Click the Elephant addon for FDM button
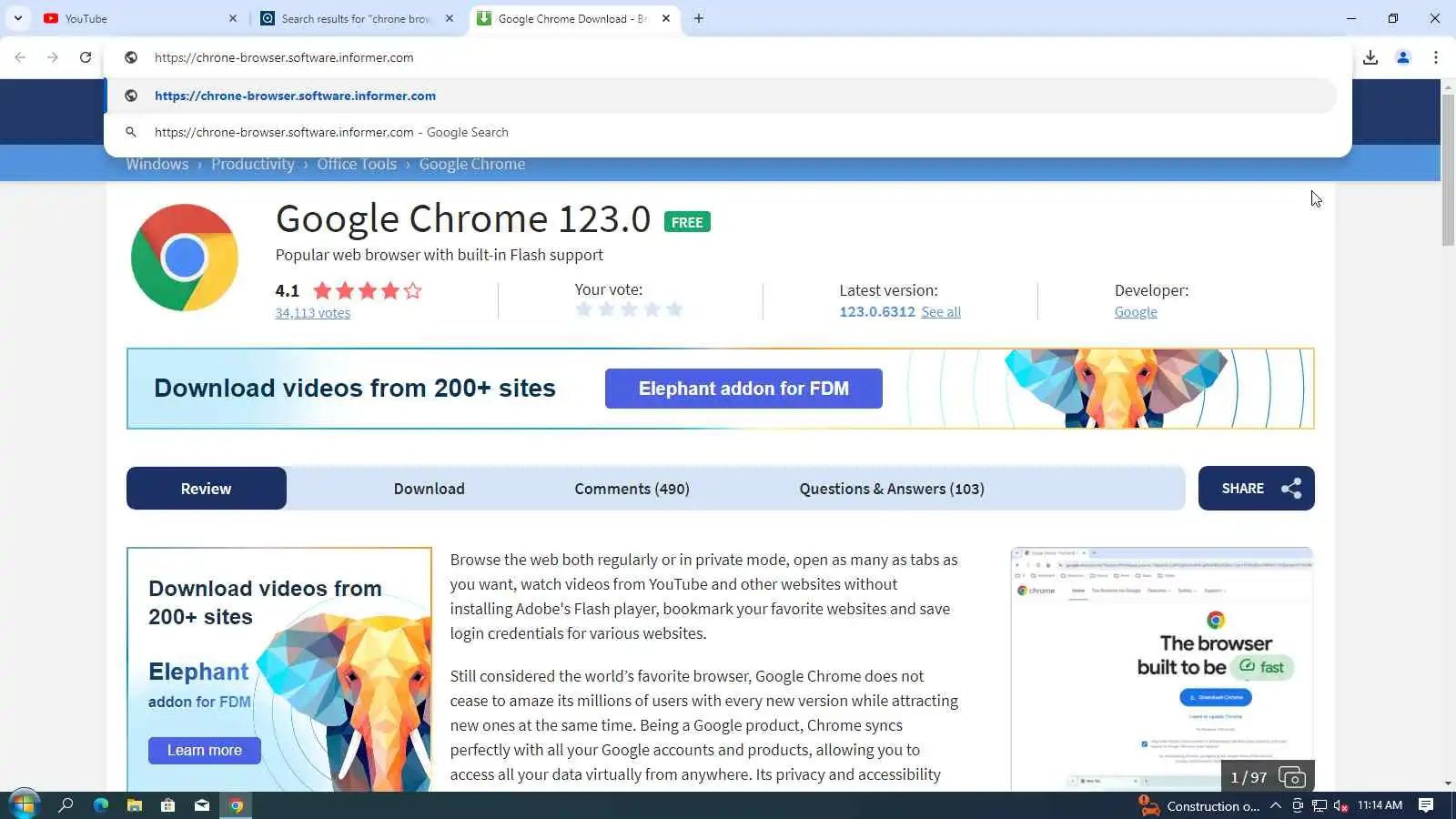This screenshot has width=1456, height=819. 743,389
